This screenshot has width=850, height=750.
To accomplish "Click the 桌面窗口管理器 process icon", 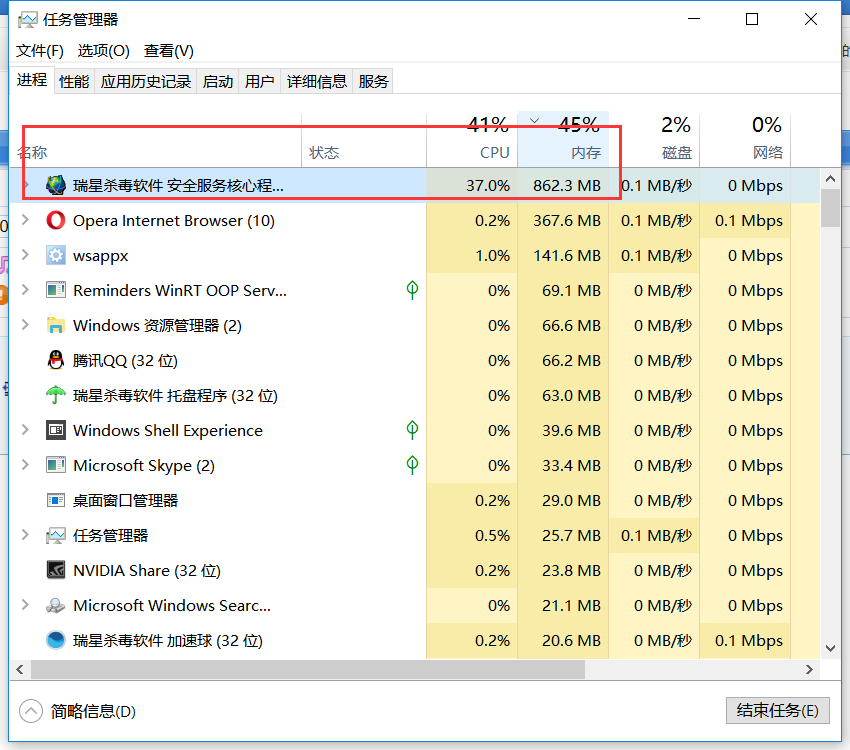I will coord(56,500).
